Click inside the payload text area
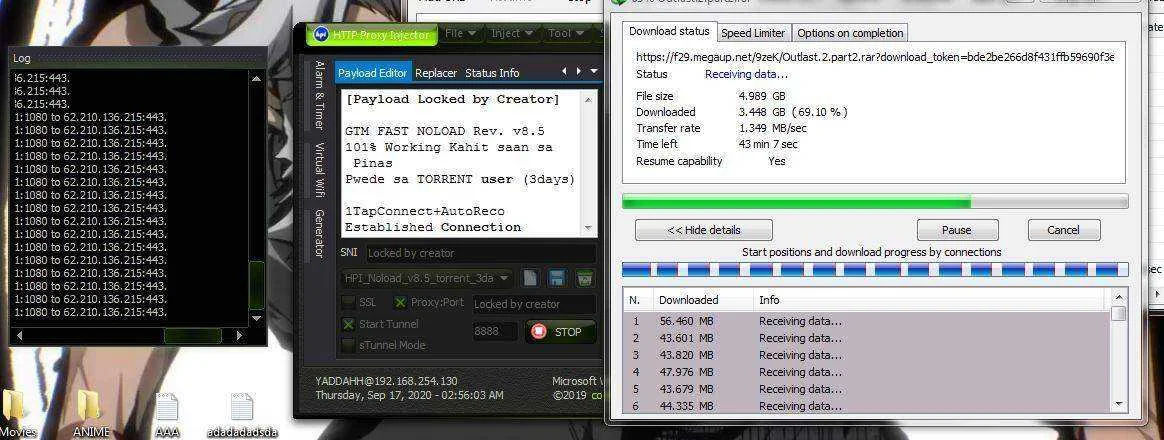 (461, 163)
